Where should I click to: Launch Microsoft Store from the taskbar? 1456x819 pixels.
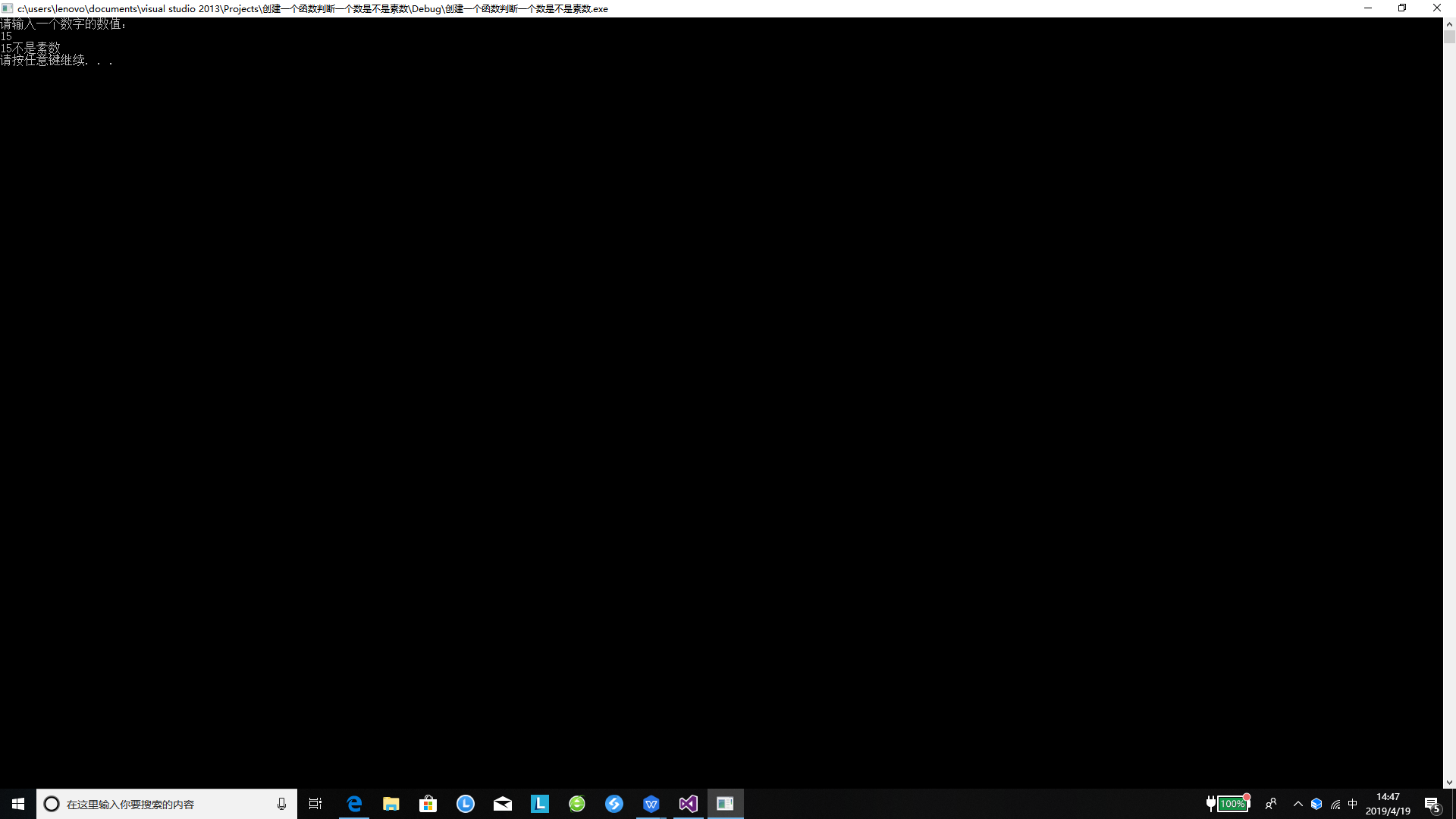point(428,804)
